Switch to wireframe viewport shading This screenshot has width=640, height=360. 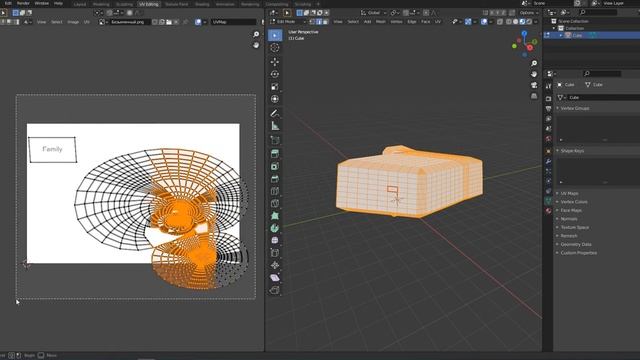(509, 22)
